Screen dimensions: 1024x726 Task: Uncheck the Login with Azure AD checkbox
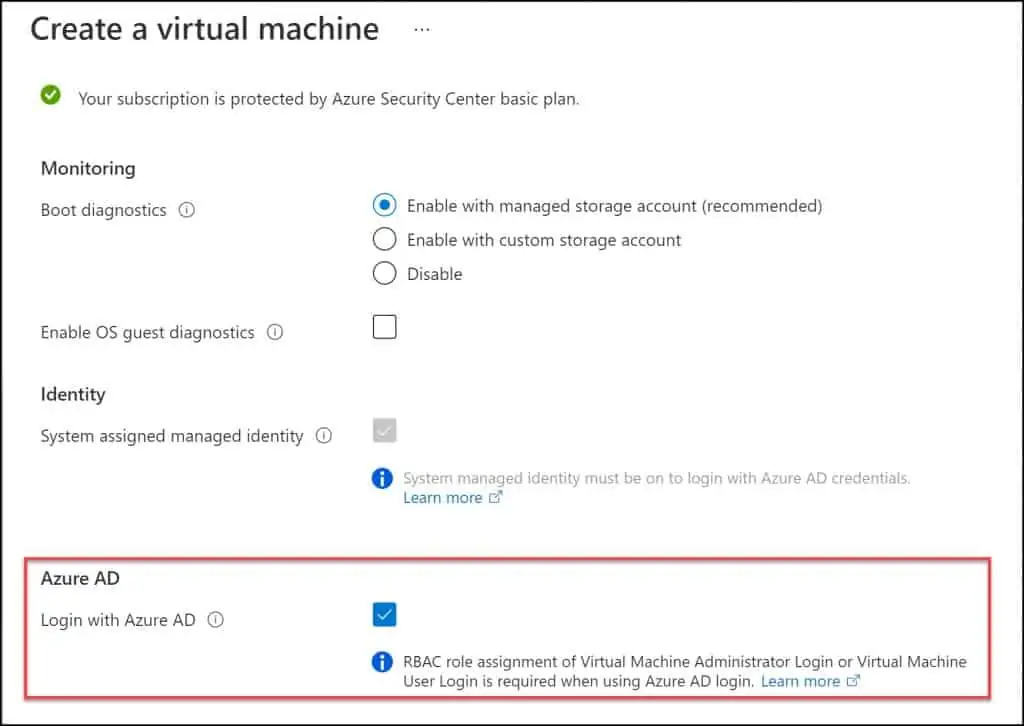point(385,614)
